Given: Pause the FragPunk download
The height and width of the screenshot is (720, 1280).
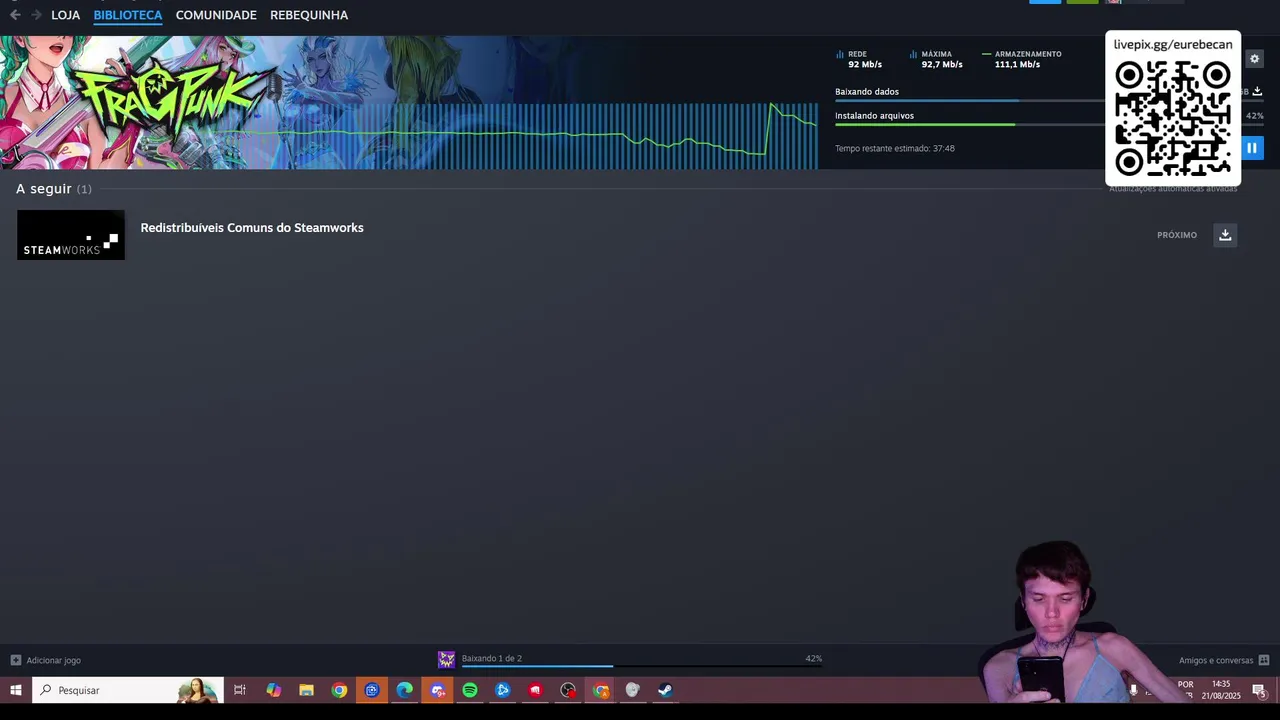Looking at the screenshot, I should coord(1251,148).
